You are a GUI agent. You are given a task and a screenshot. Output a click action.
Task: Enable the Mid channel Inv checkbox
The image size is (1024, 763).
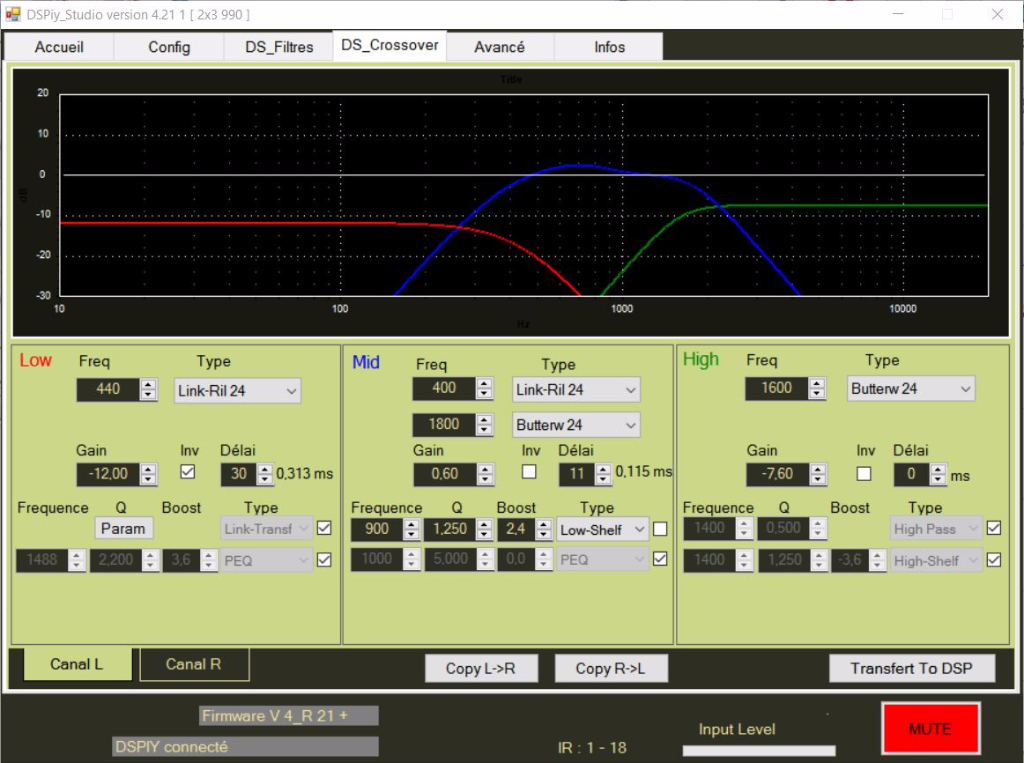[x=529, y=472]
